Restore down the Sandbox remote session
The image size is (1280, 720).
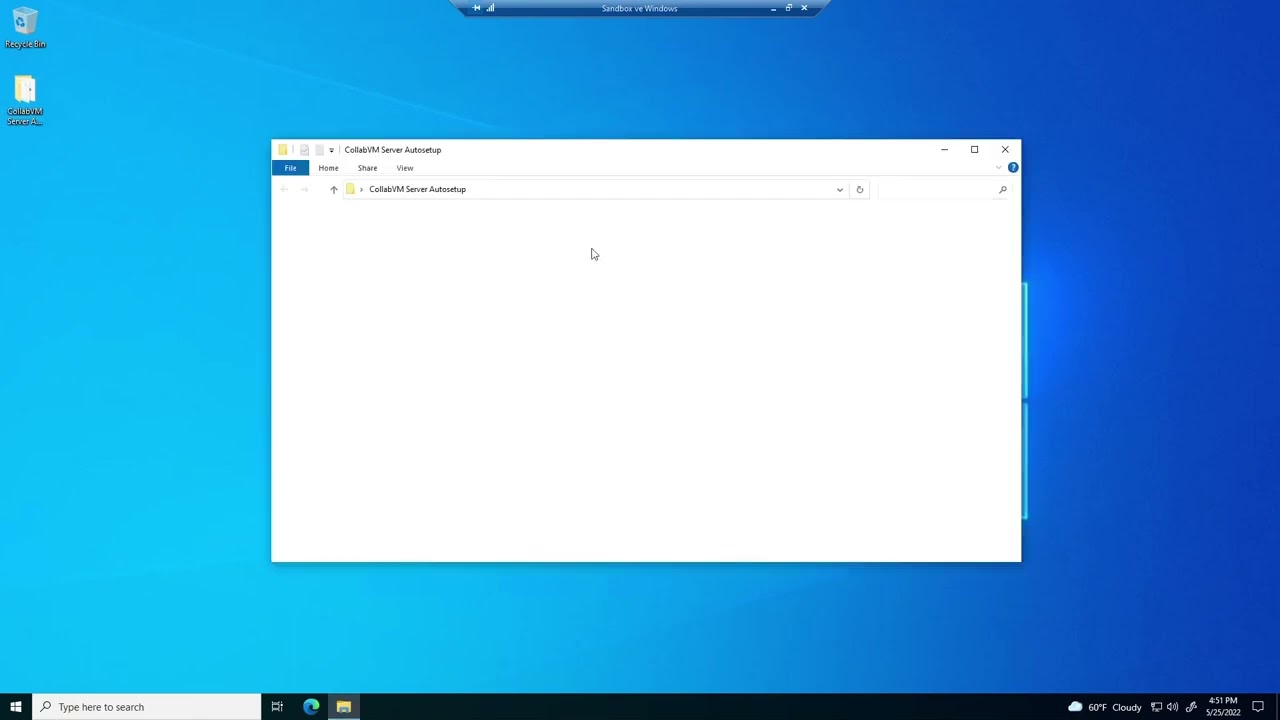point(788,8)
